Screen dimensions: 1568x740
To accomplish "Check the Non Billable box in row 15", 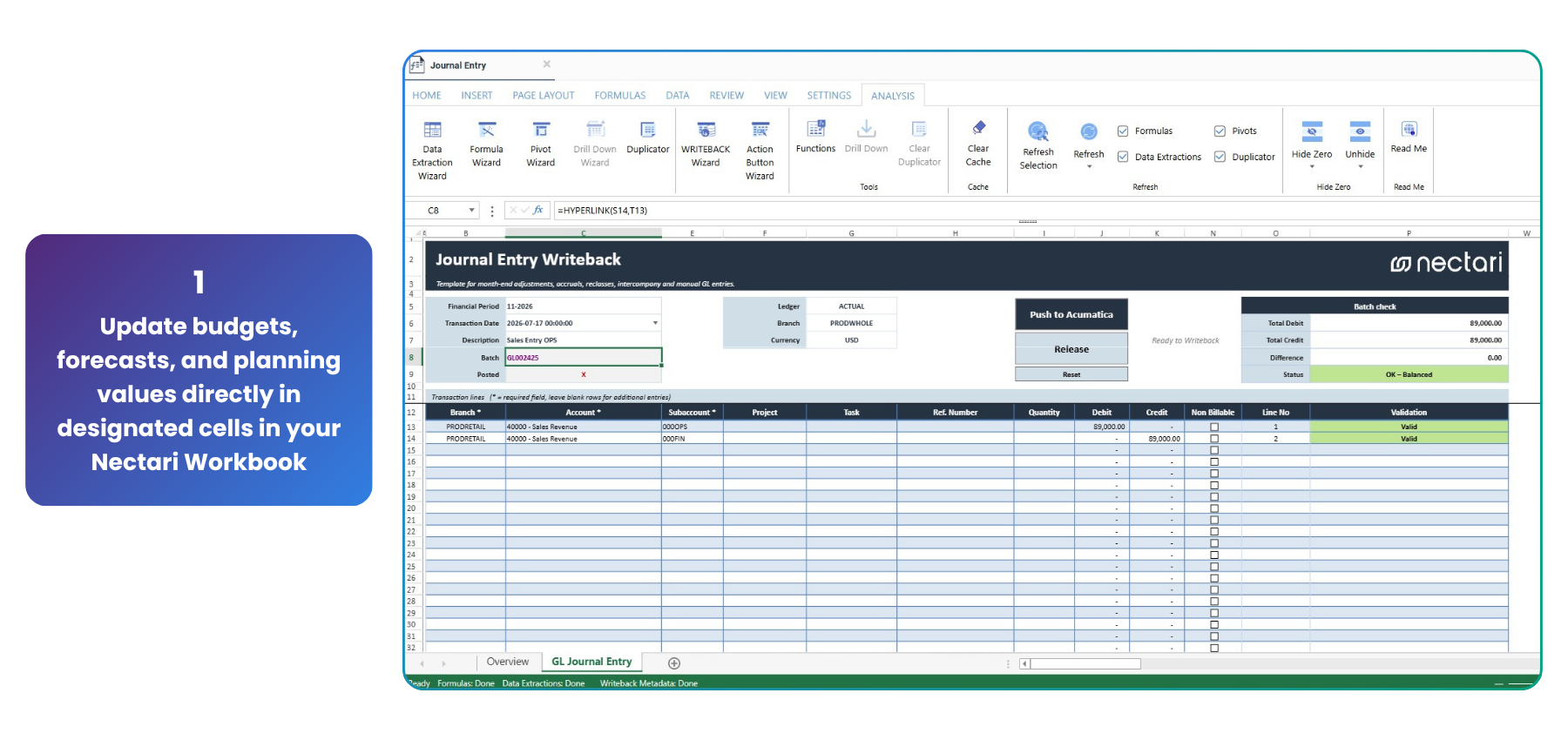I will (x=1214, y=450).
